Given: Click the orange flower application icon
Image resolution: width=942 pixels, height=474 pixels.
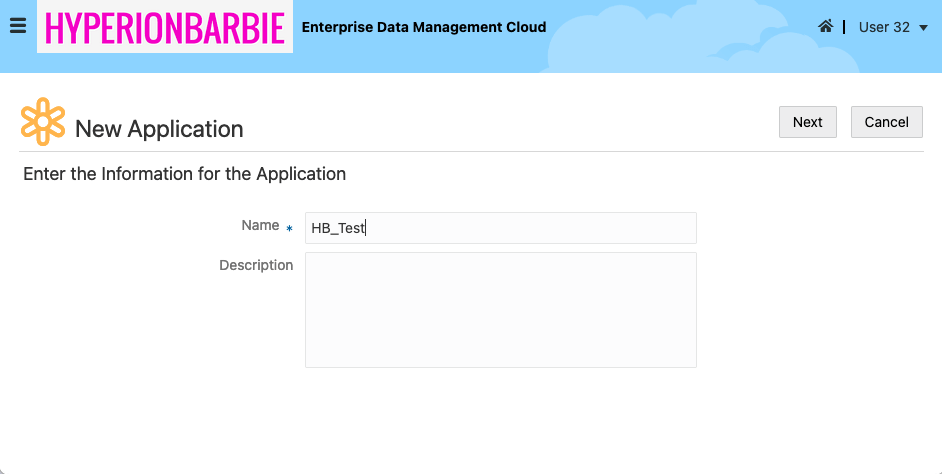Looking at the screenshot, I should (43, 122).
